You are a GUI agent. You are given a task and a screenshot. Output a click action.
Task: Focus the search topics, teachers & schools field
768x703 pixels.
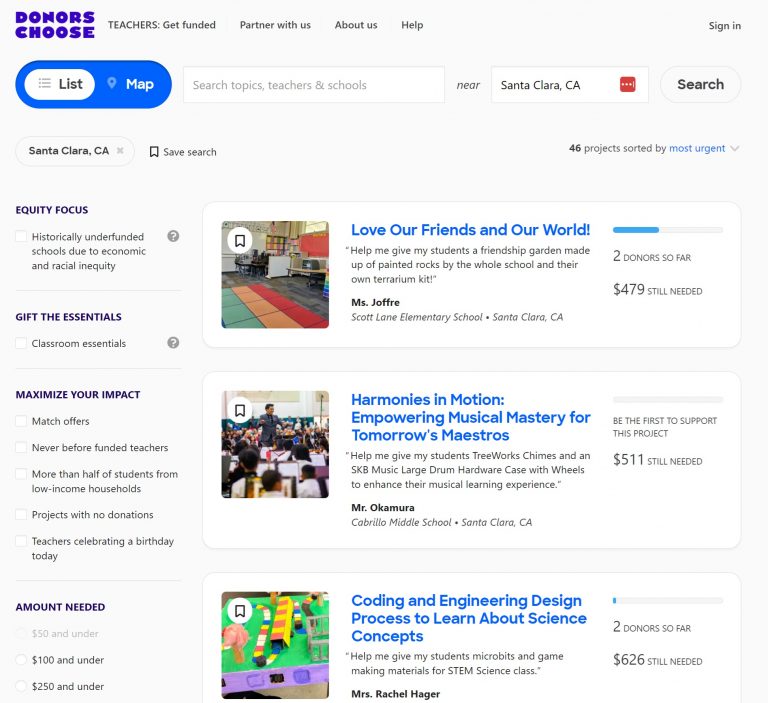[313, 85]
